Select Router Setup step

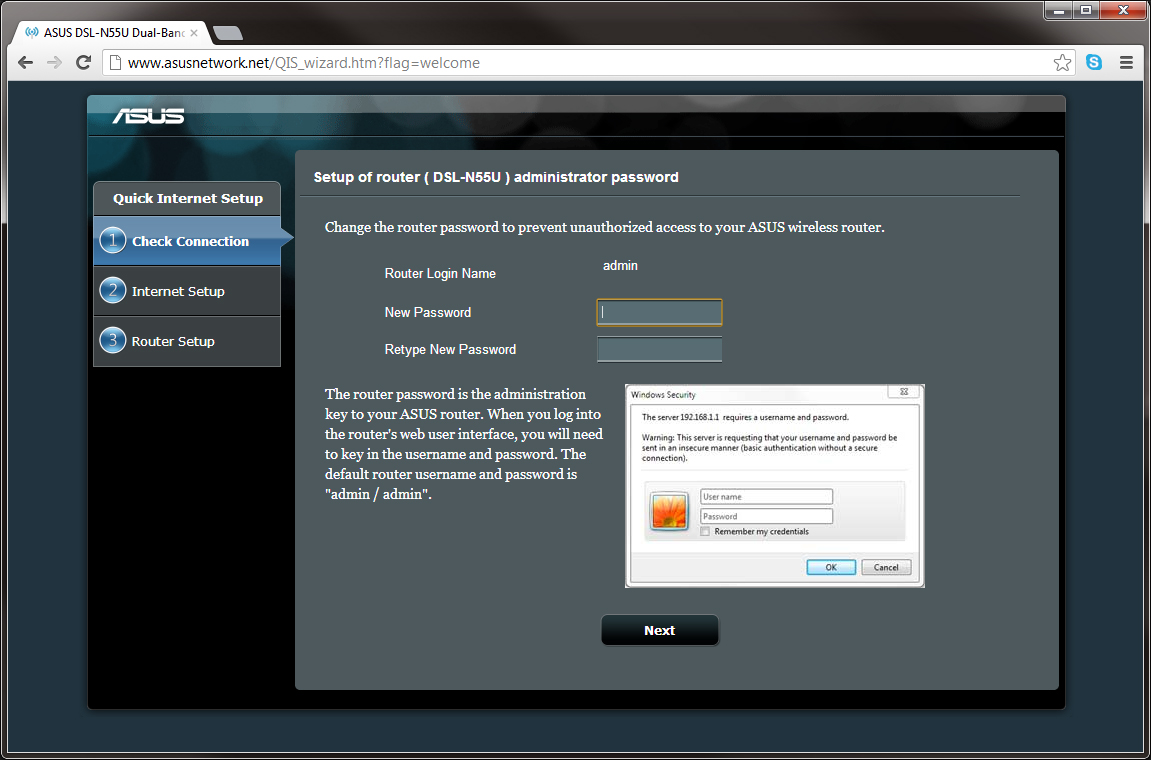coord(187,341)
